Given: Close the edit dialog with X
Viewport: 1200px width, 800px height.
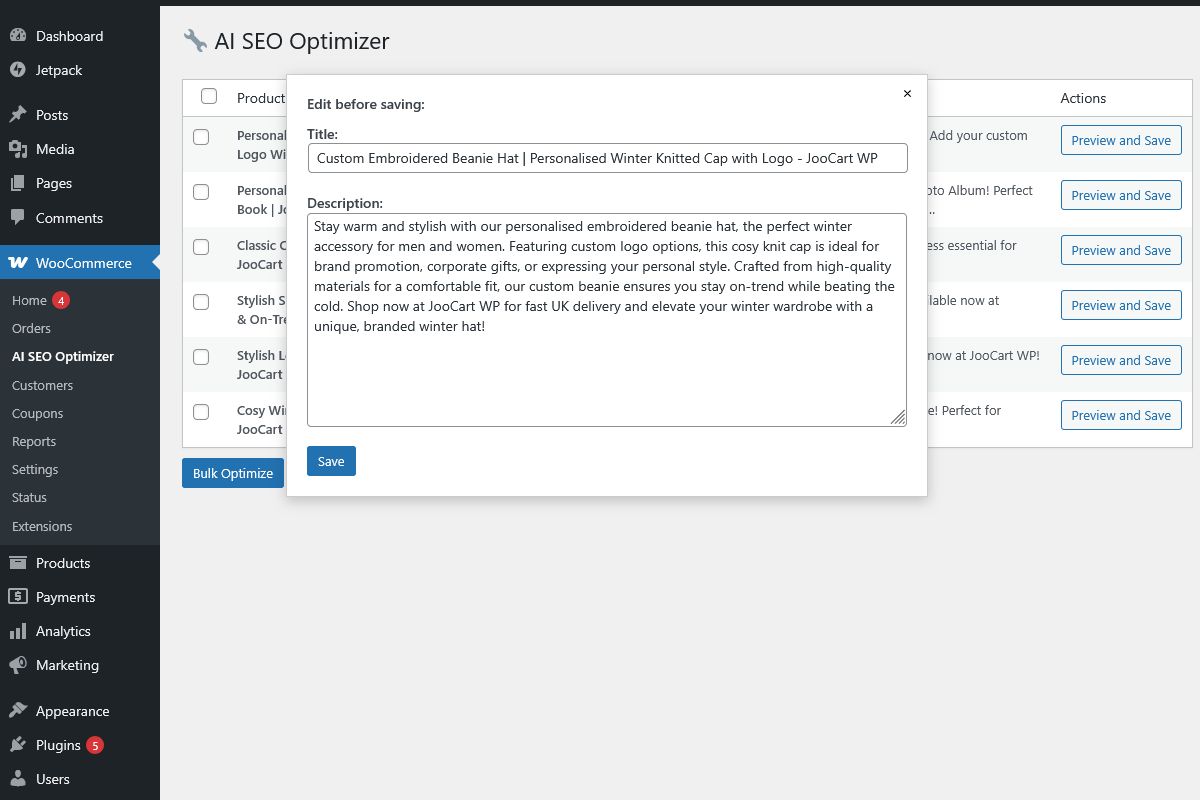Looking at the screenshot, I should 907,94.
